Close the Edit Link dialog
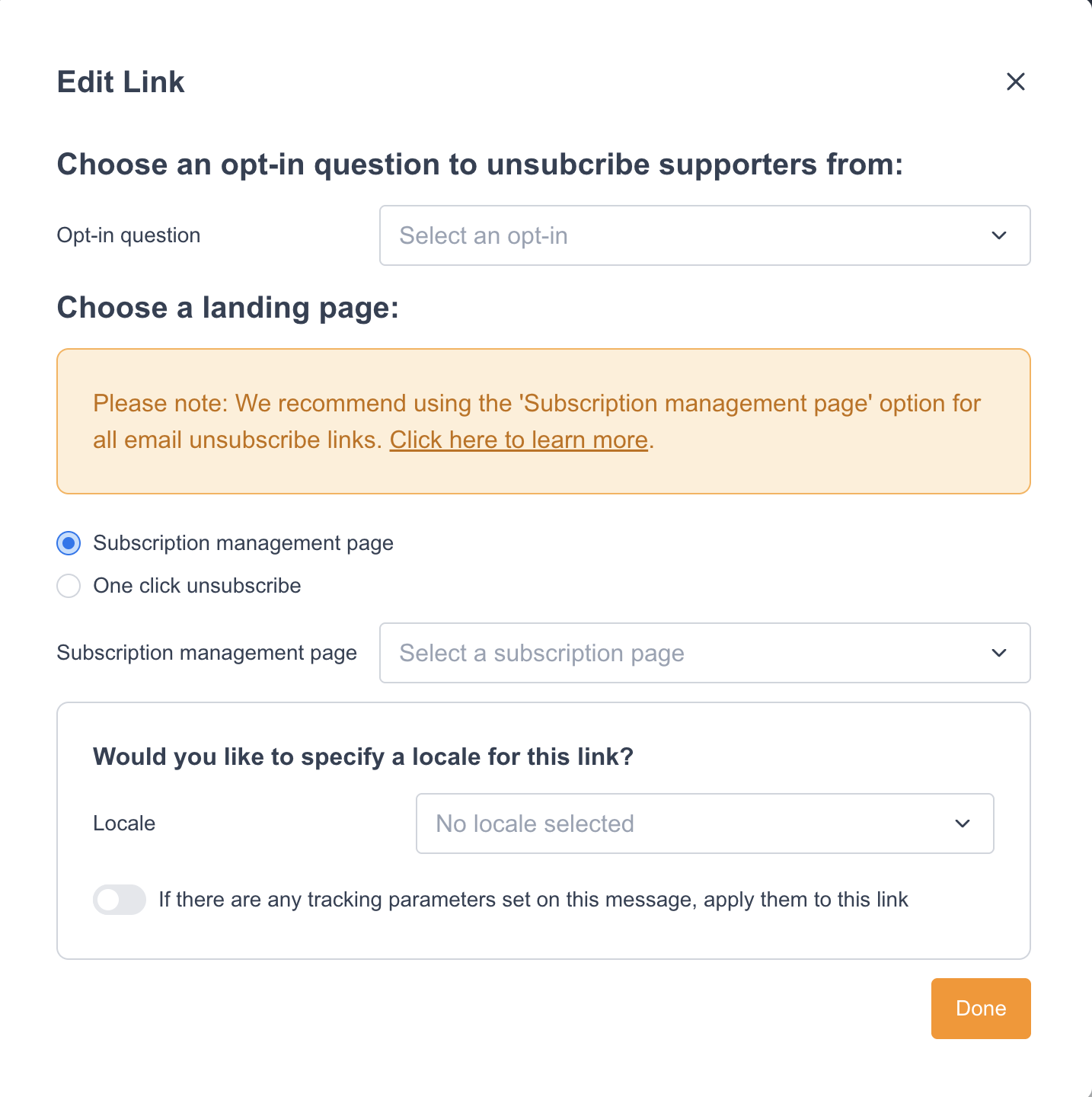 click(1016, 82)
